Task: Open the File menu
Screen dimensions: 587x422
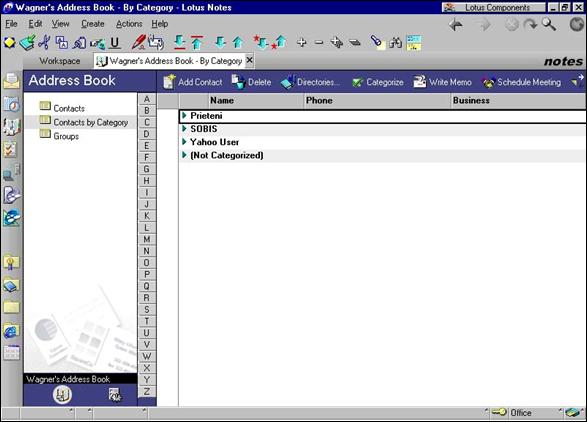Action: click(x=11, y=24)
